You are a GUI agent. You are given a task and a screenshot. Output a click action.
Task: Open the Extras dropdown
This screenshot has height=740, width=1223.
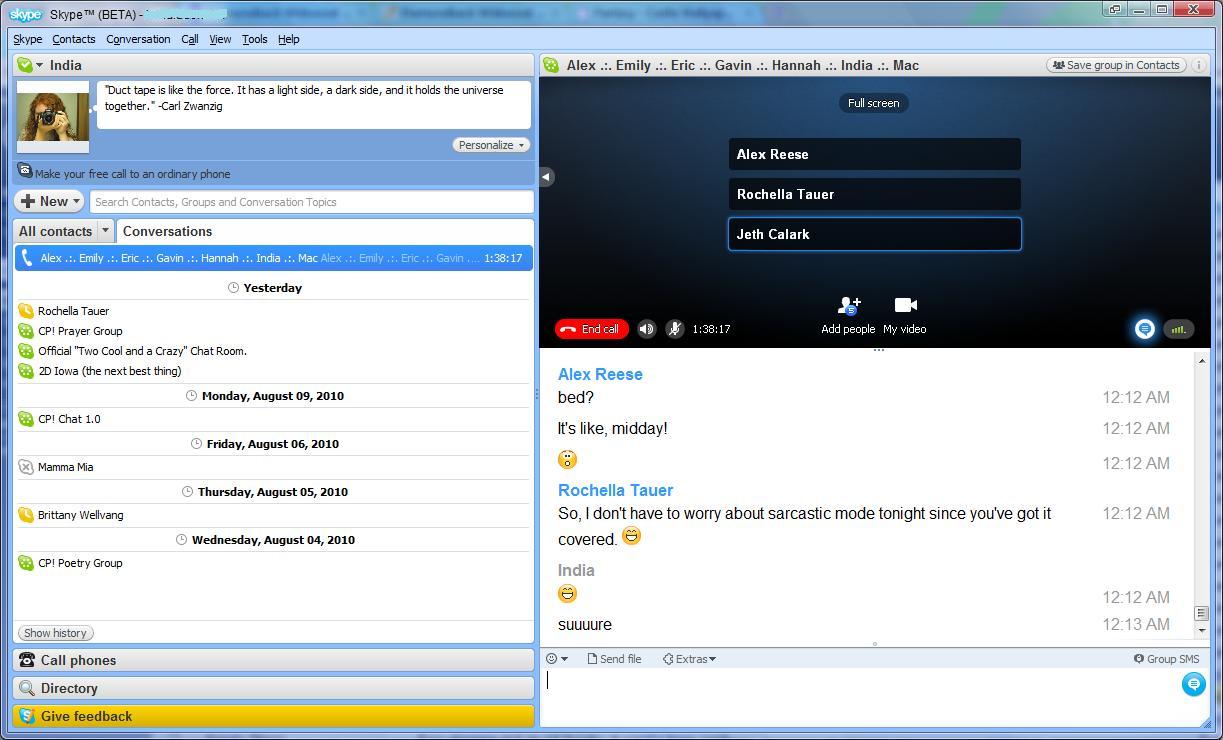pos(690,659)
